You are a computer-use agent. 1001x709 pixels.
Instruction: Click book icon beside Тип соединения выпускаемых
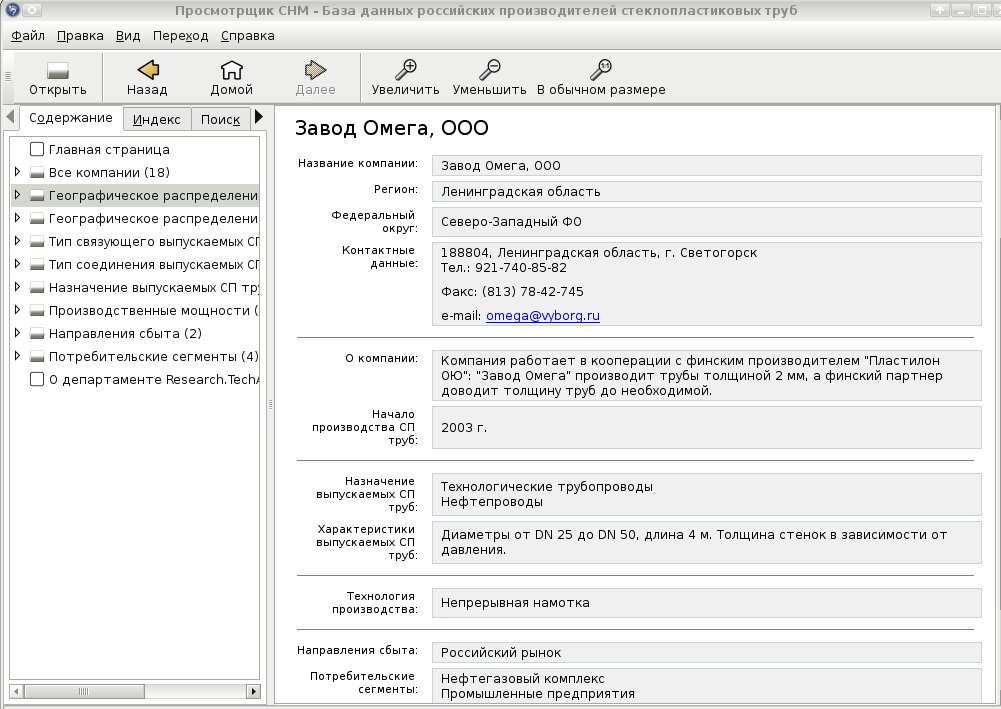[37, 265]
